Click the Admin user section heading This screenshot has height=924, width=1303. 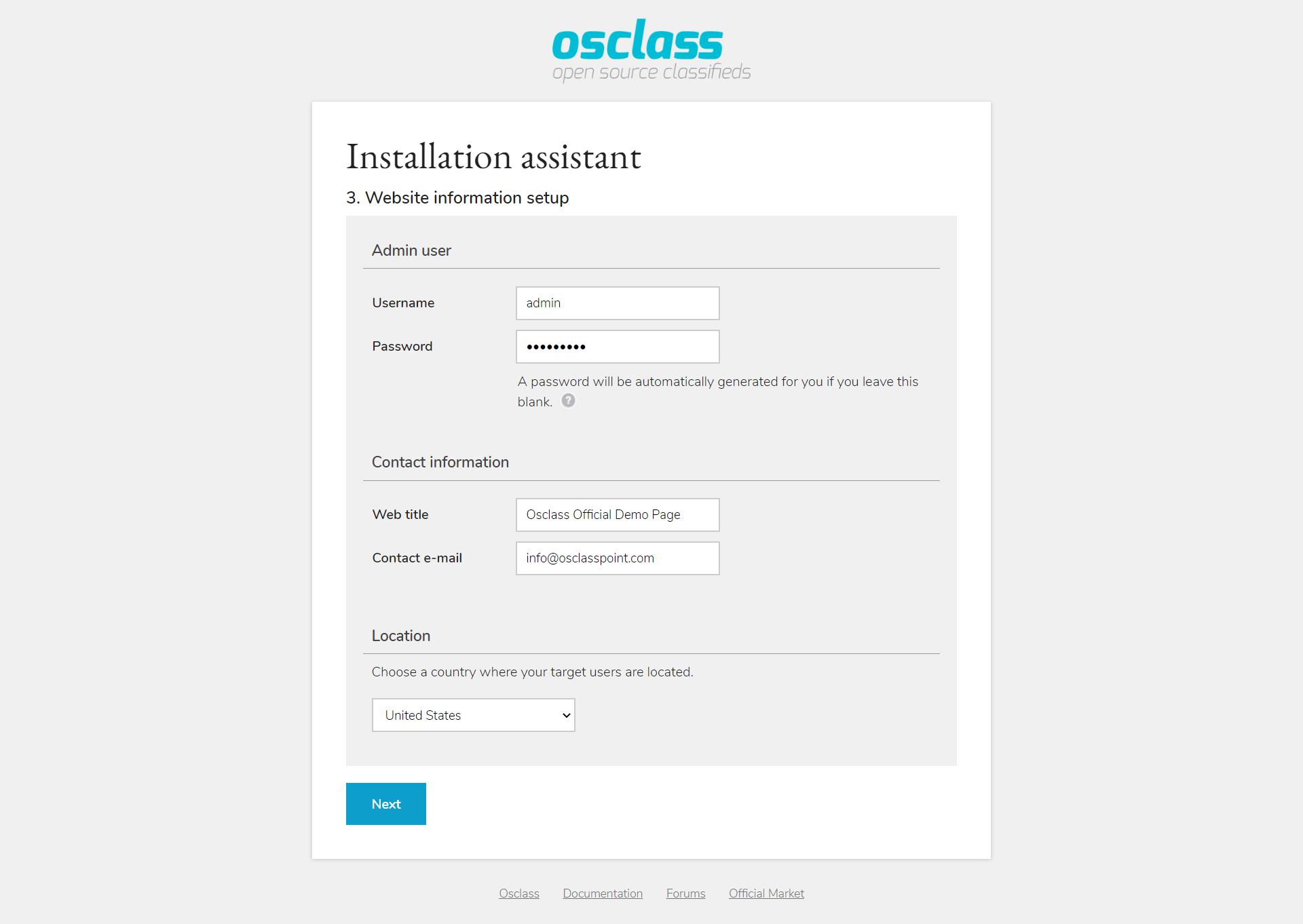pyautogui.click(x=411, y=250)
